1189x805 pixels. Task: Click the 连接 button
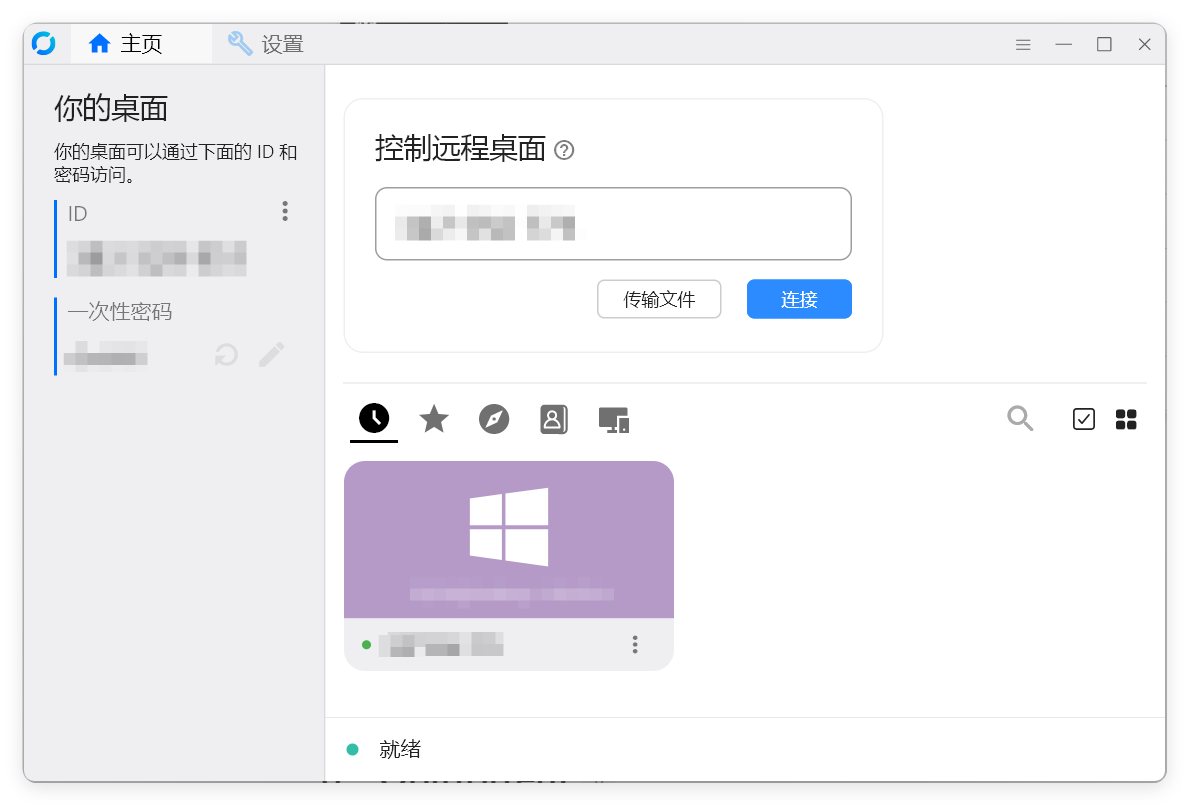(x=798, y=299)
